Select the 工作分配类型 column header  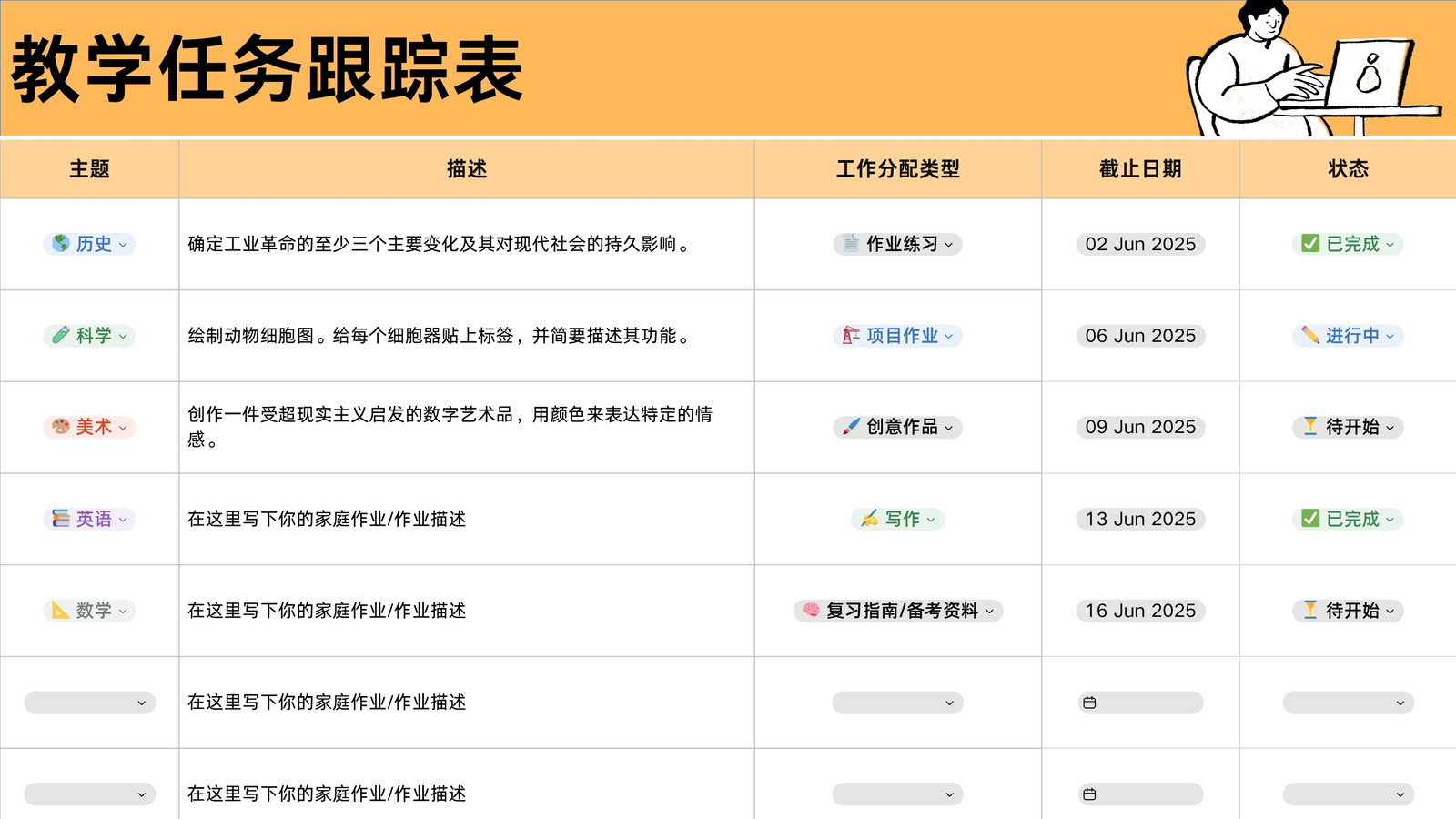coord(898,169)
